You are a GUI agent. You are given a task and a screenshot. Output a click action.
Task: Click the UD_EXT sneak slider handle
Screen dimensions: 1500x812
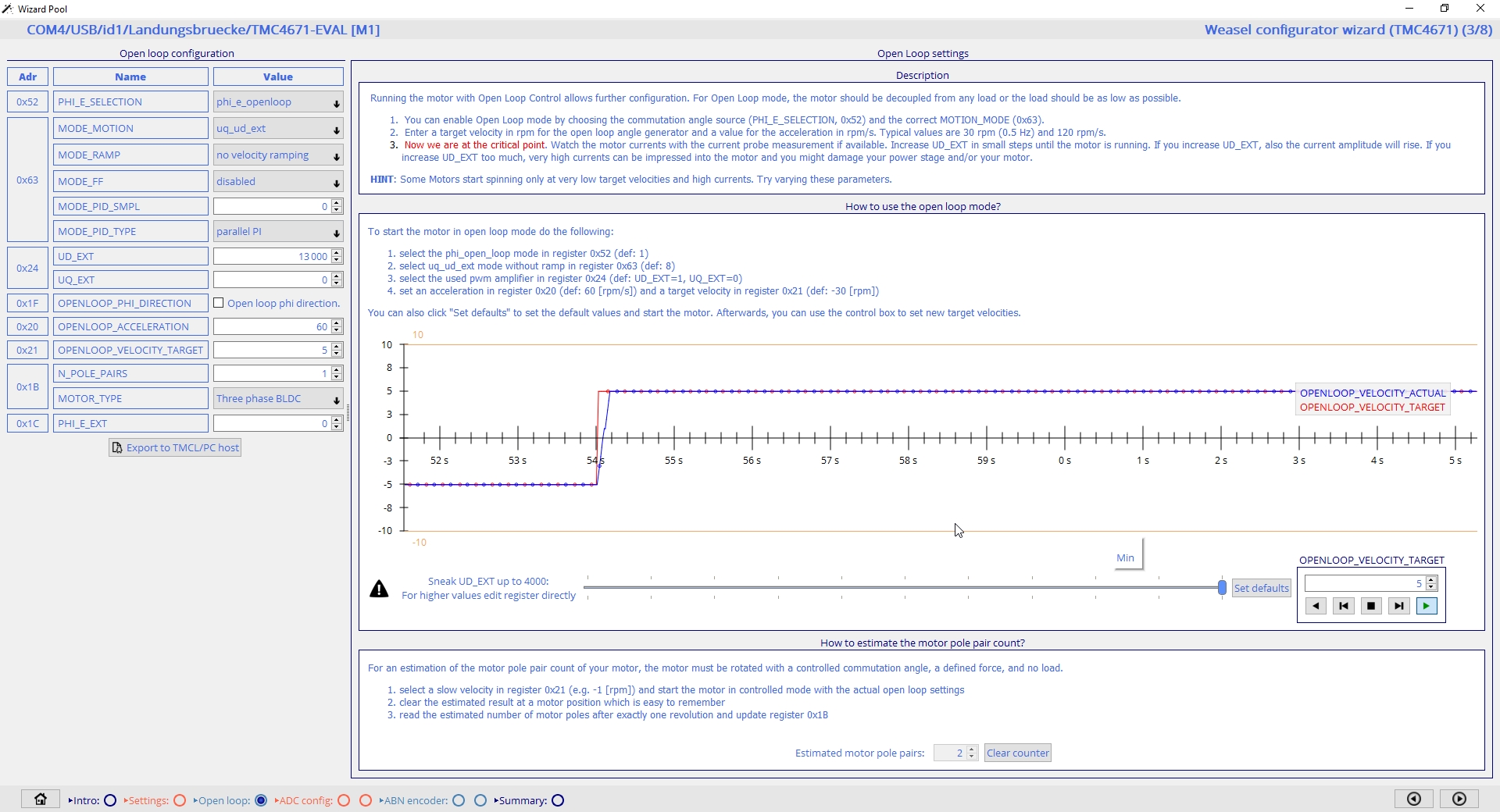(x=1222, y=587)
